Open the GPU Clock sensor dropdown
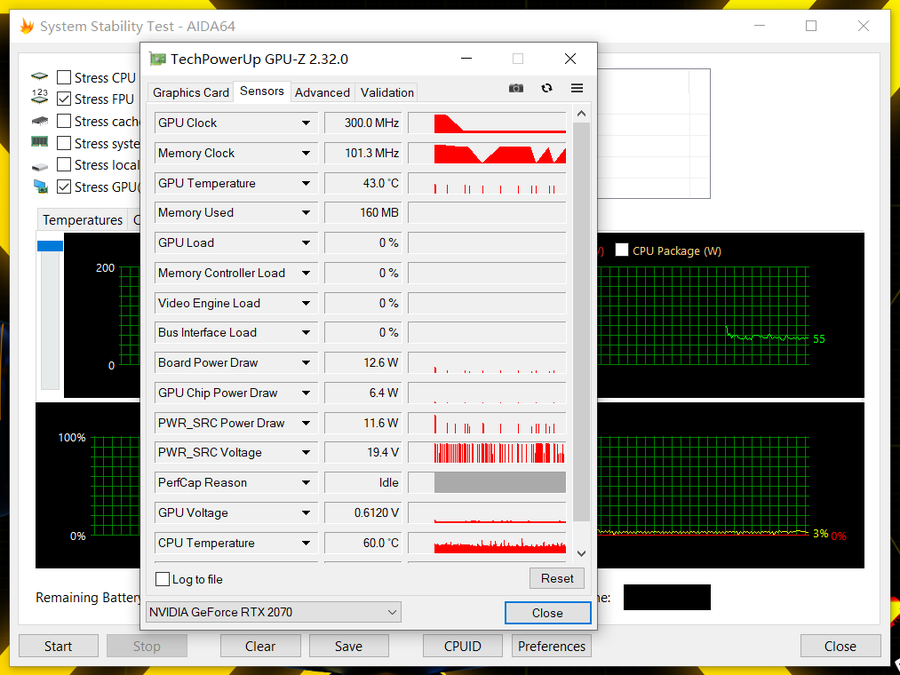Screen dimensions: 900x675 (306, 123)
